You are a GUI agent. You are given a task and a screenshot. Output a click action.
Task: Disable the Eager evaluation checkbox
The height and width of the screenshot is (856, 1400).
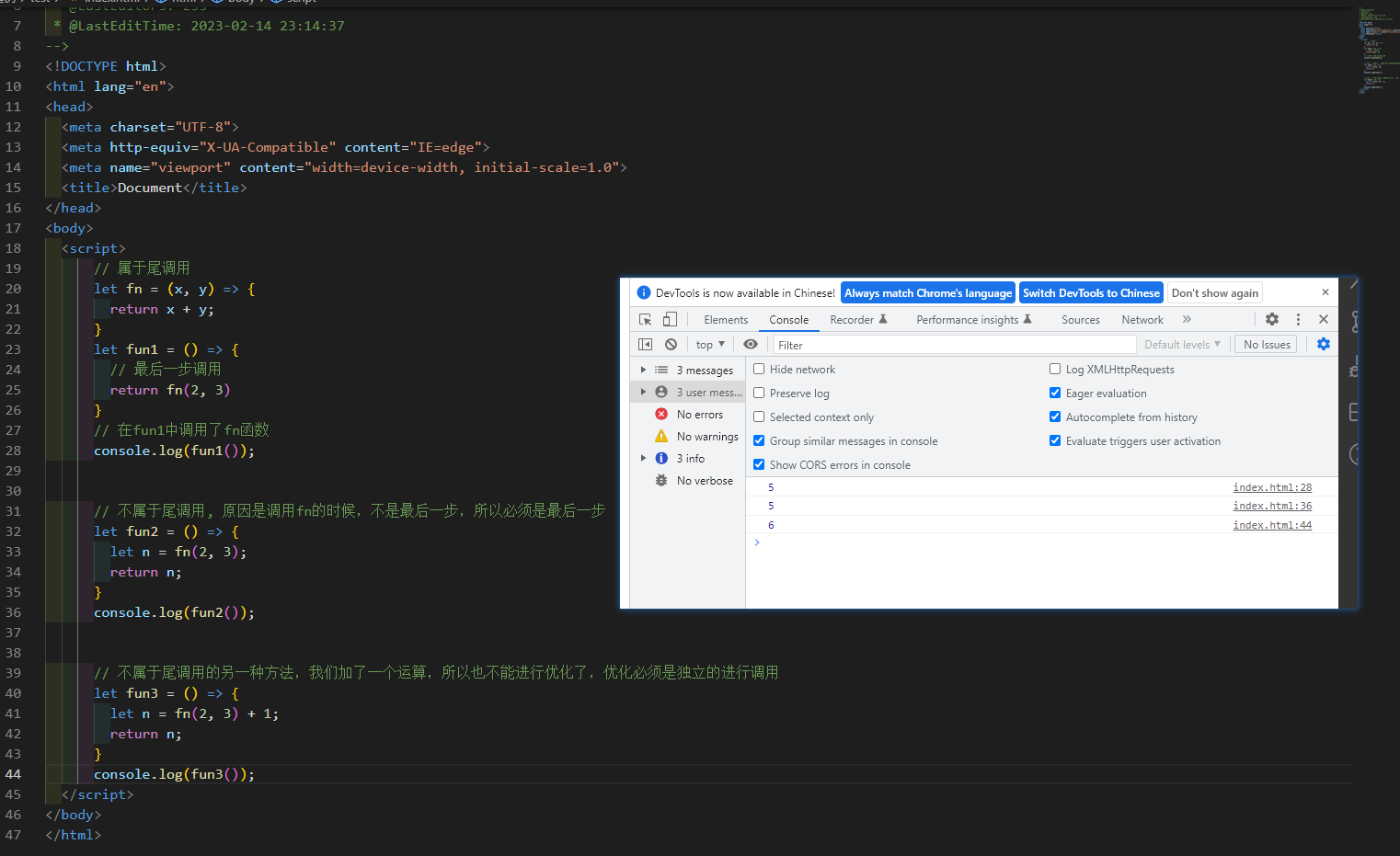coord(1055,393)
